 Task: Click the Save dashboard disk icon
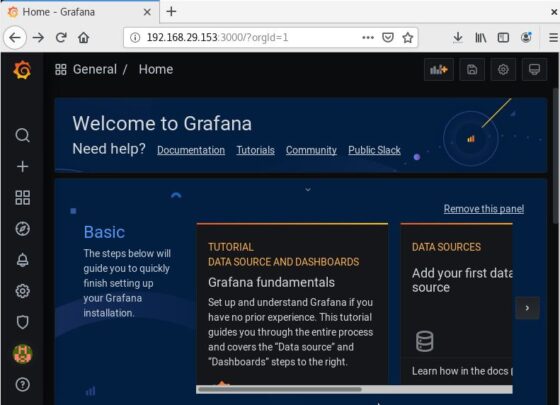point(472,69)
